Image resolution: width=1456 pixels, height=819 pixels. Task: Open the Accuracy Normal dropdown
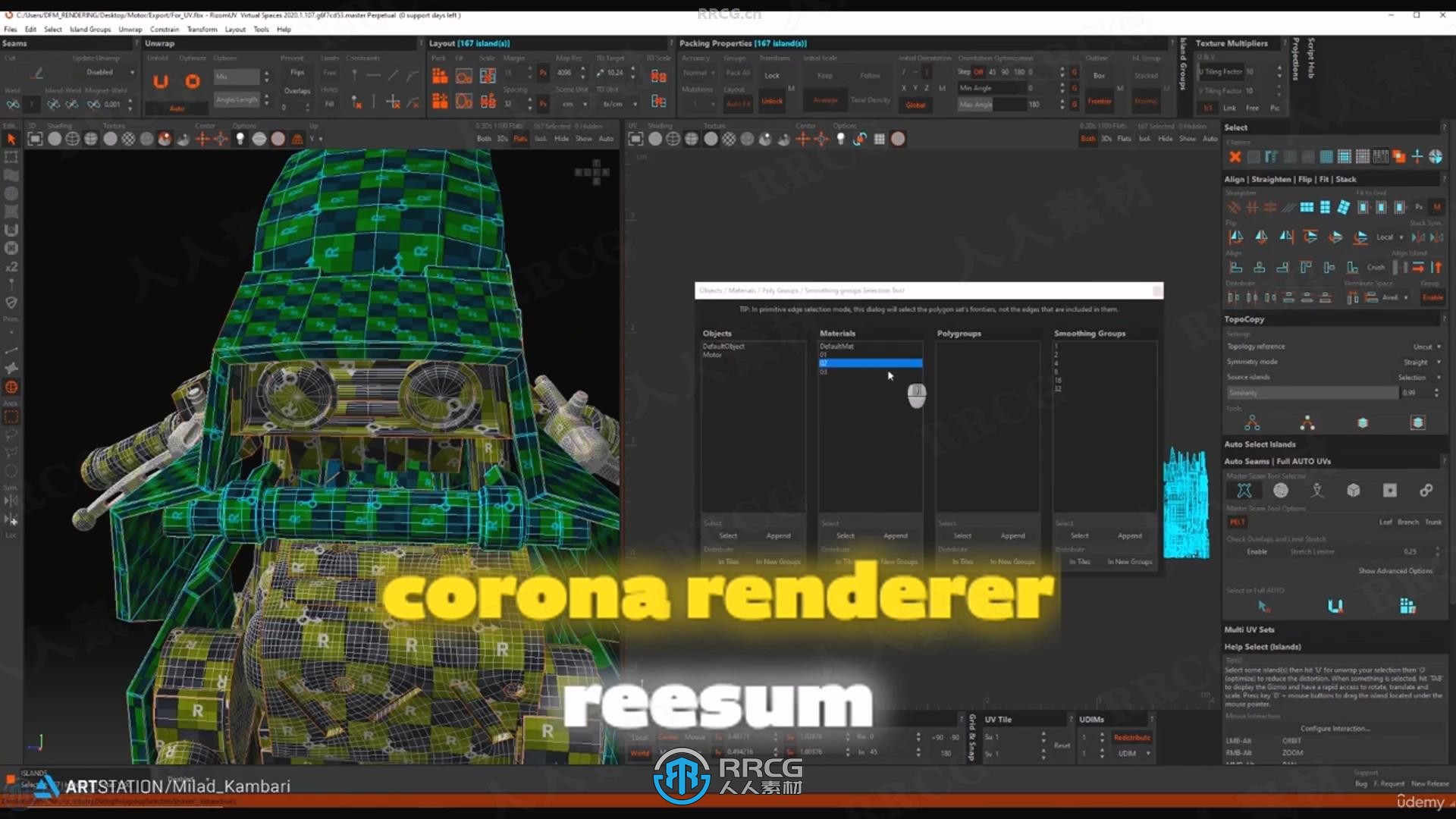(x=698, y=73)
